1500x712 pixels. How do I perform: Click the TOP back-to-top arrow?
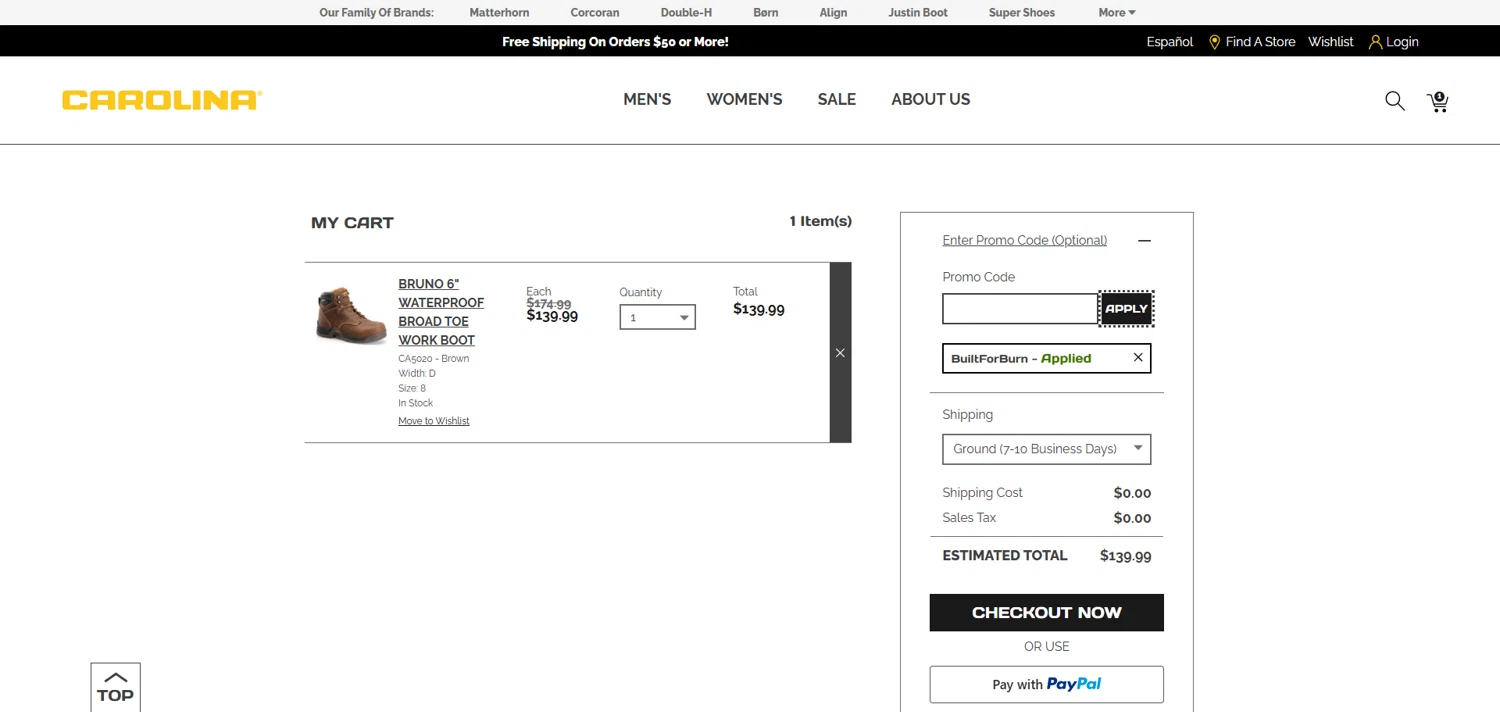click(x=115, y=687)
